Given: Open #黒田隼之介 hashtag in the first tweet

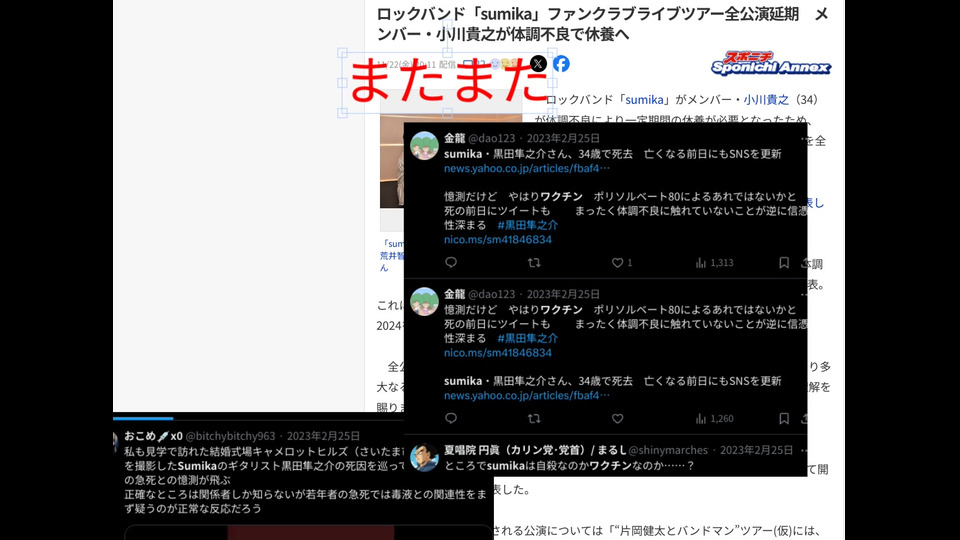Looking at the screenshot, I should 528,225.
